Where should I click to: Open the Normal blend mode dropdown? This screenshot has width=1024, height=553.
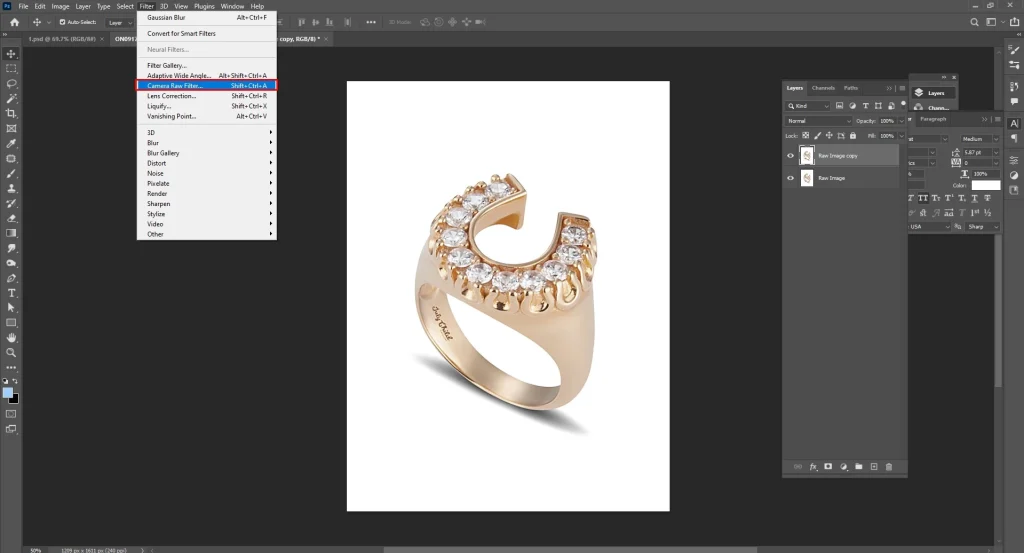point(818,121)
